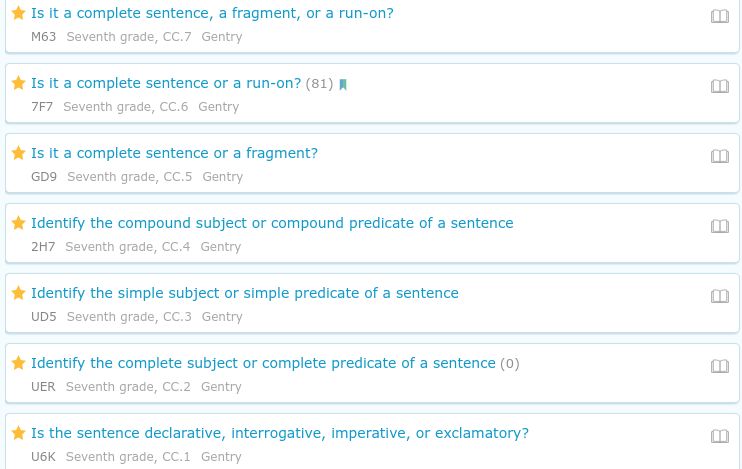The width and height of the screenshot is (742, 469).
Task: Open "Is it a complete sentence or a run-on?"
Action: [x=166, y=83]
